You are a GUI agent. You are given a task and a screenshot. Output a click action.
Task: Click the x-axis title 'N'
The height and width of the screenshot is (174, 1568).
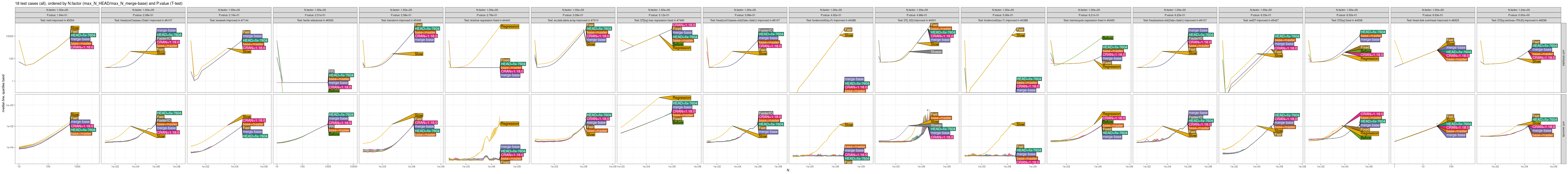coord(788,170)
